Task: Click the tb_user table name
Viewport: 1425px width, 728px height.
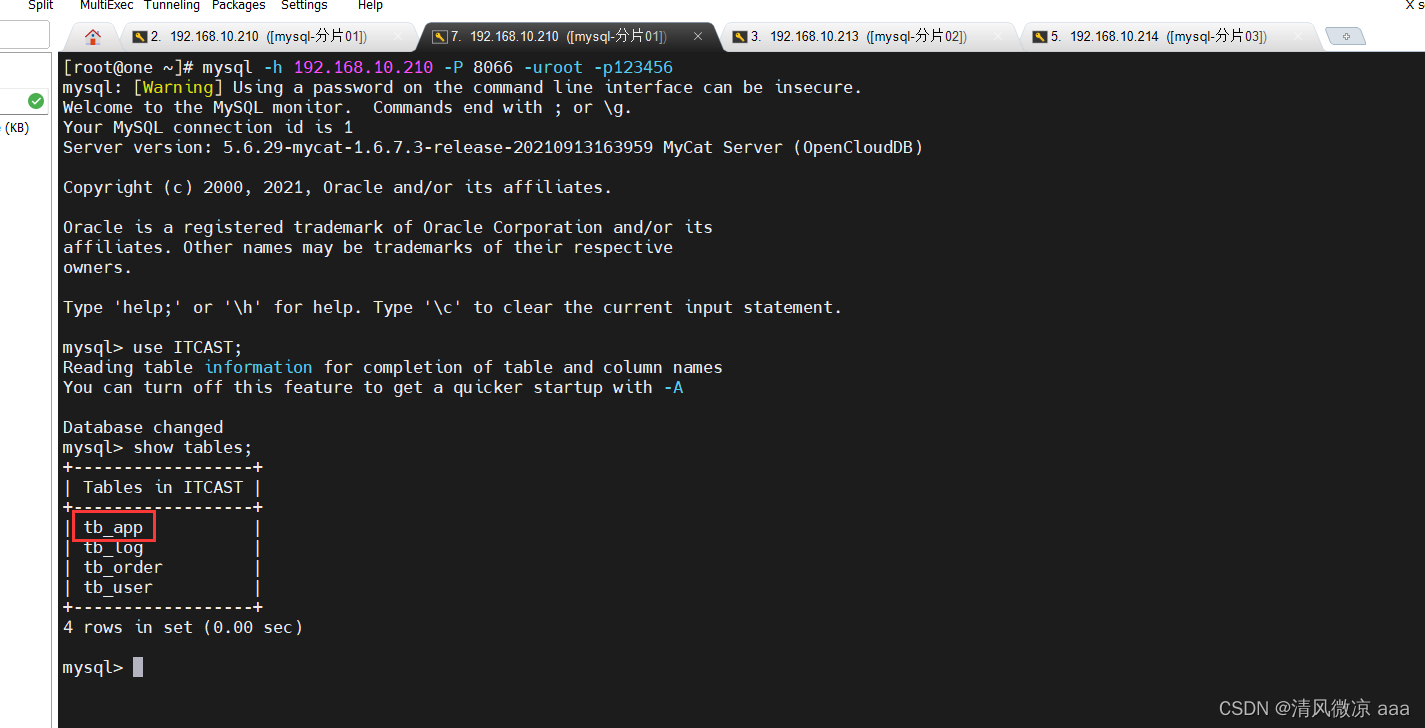Action: pos(118,587)
